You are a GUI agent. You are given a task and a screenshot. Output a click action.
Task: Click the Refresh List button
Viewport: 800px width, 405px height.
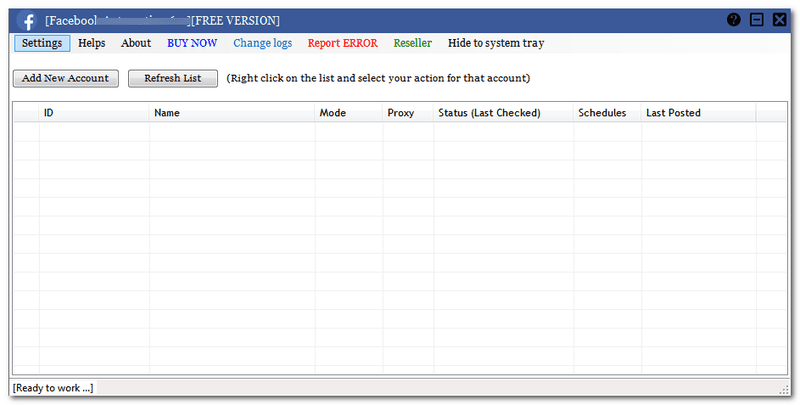173,79
